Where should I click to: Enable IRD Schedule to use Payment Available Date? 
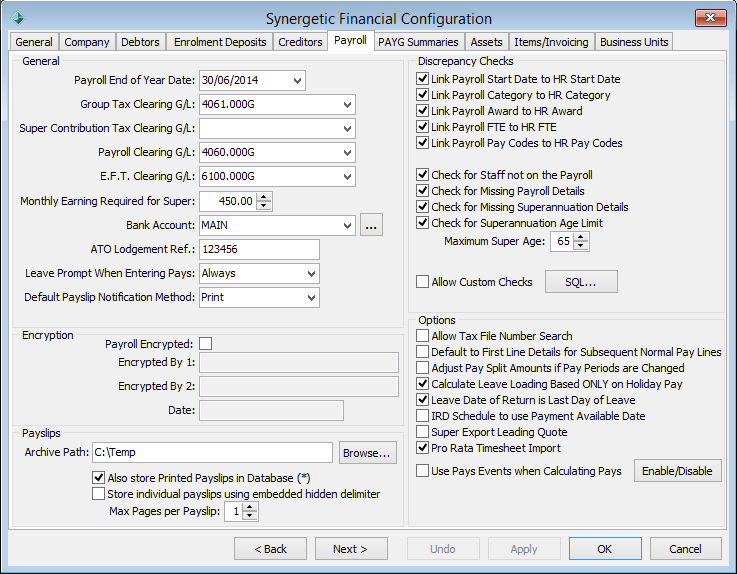point(423,416)
